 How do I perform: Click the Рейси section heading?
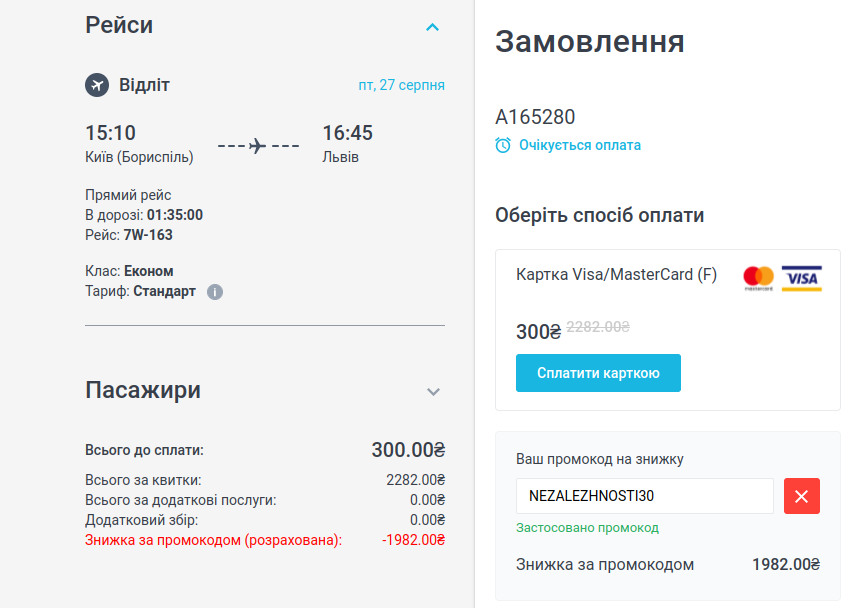click(x=119, y=25)
